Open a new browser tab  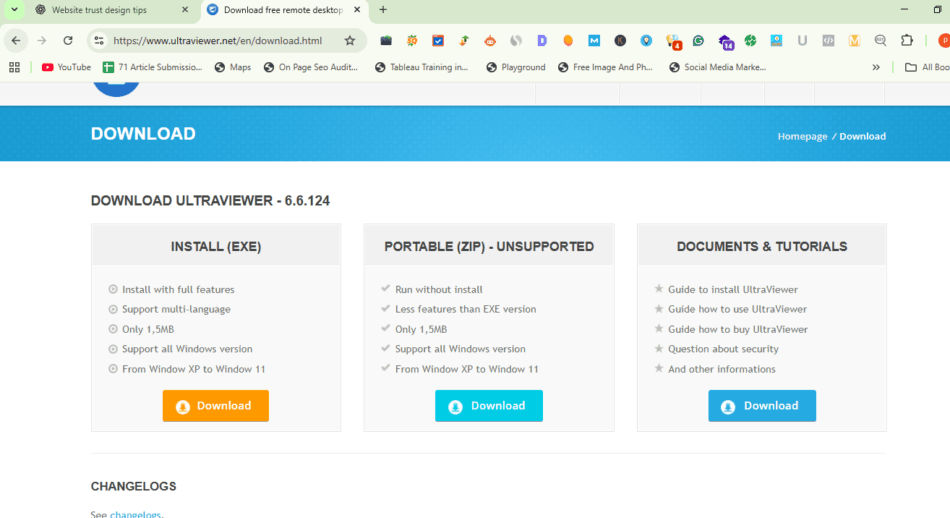pos(383,10)
